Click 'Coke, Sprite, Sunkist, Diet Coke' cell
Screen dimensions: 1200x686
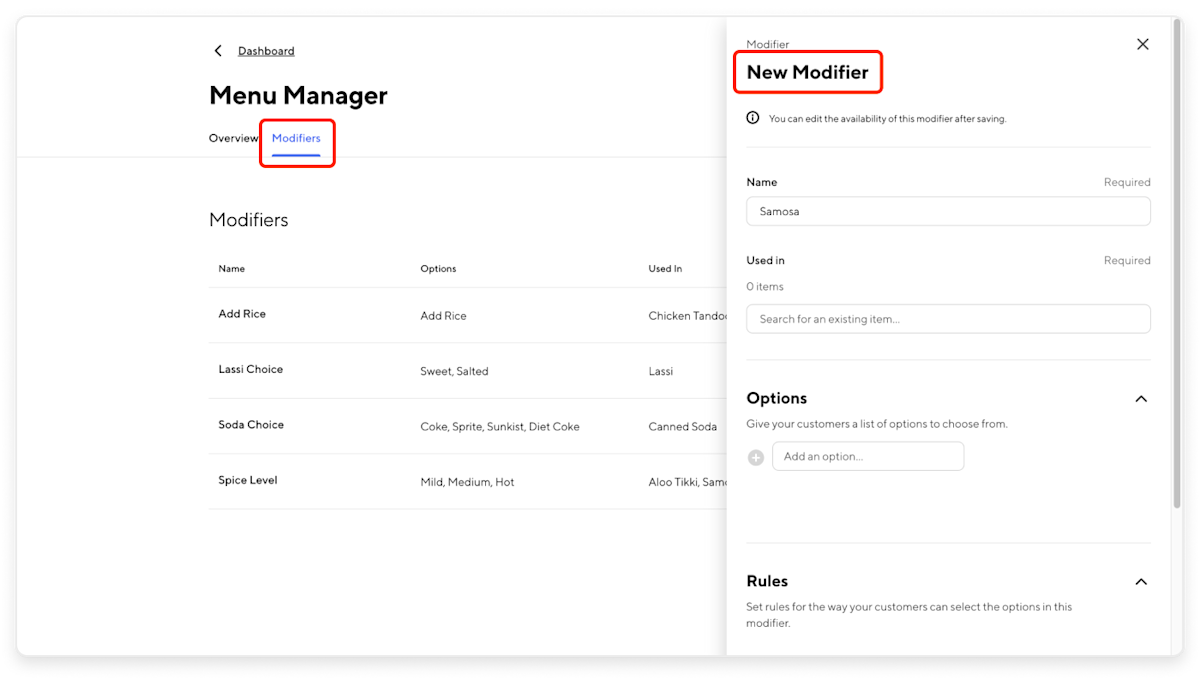coord(500,427)
